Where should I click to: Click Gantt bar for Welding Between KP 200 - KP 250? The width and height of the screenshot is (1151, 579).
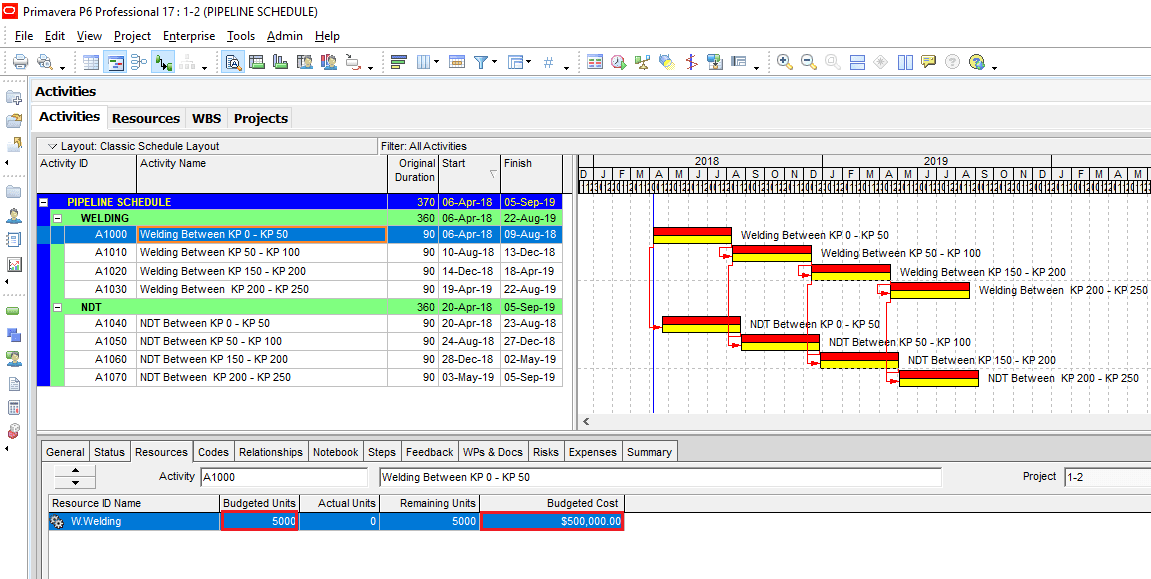coord(929,291)
